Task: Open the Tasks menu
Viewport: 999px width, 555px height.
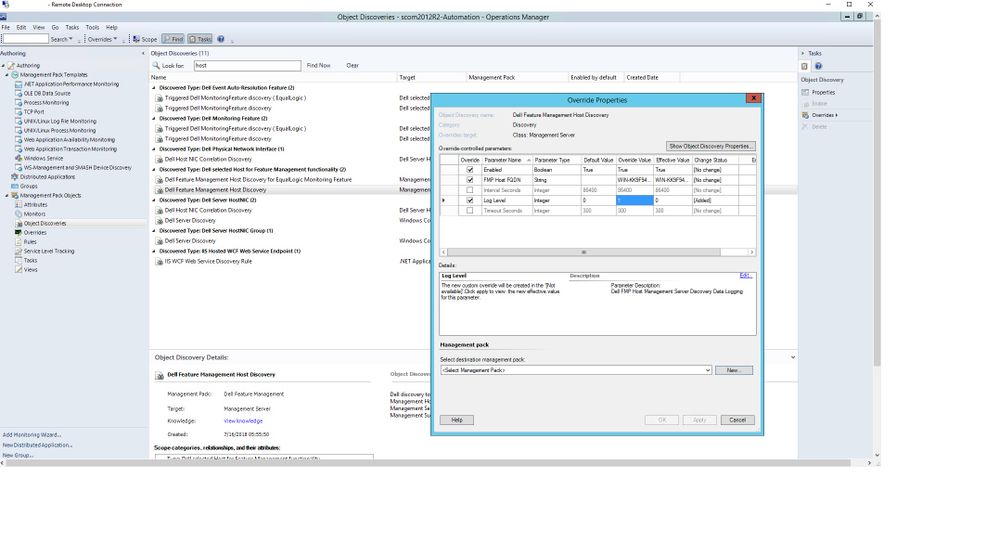Action: [72, 27]
